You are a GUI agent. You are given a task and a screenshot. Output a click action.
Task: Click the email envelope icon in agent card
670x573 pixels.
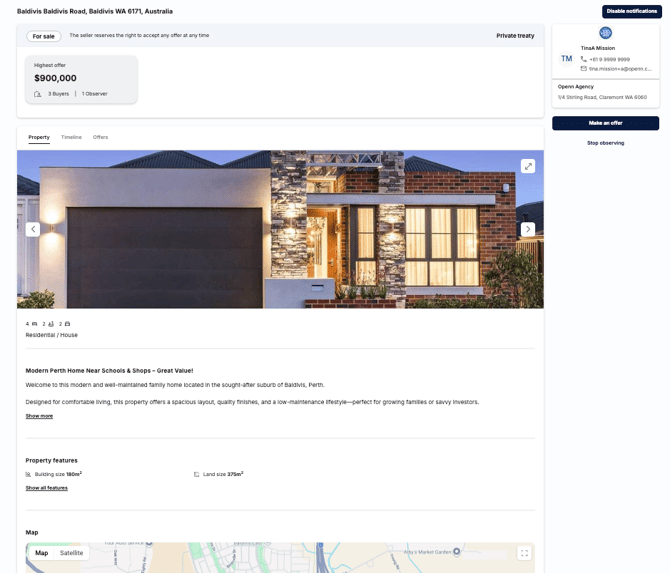point(584,69)
